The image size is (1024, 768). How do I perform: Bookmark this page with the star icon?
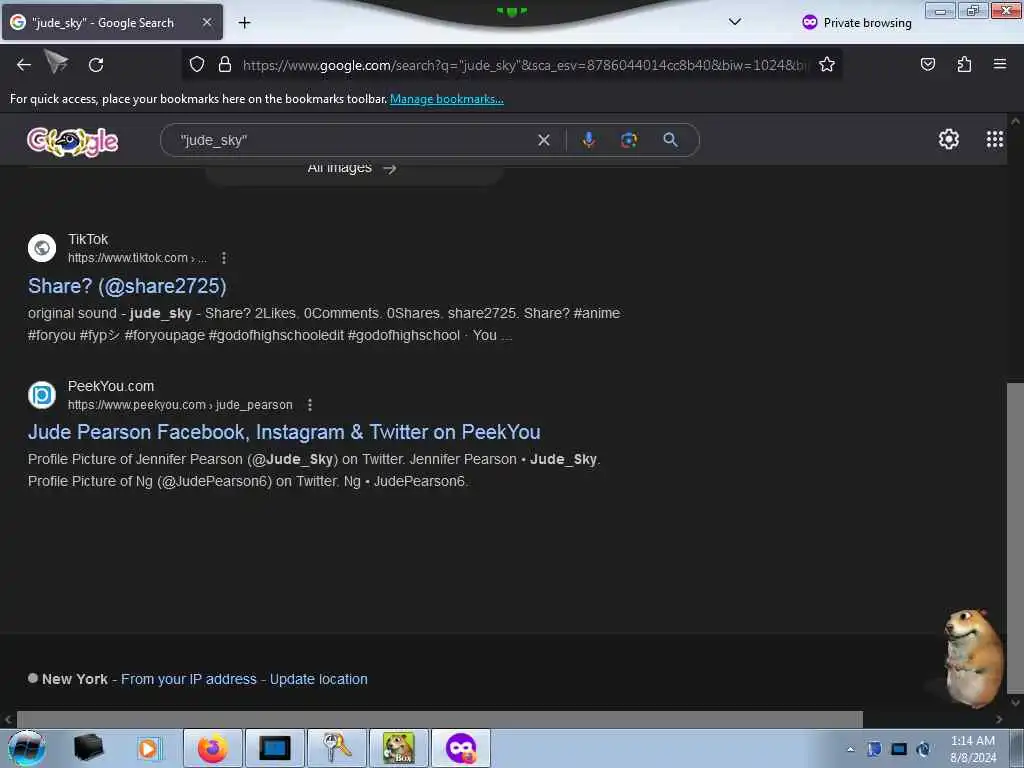pyautogui.click(x=827, y=65)
